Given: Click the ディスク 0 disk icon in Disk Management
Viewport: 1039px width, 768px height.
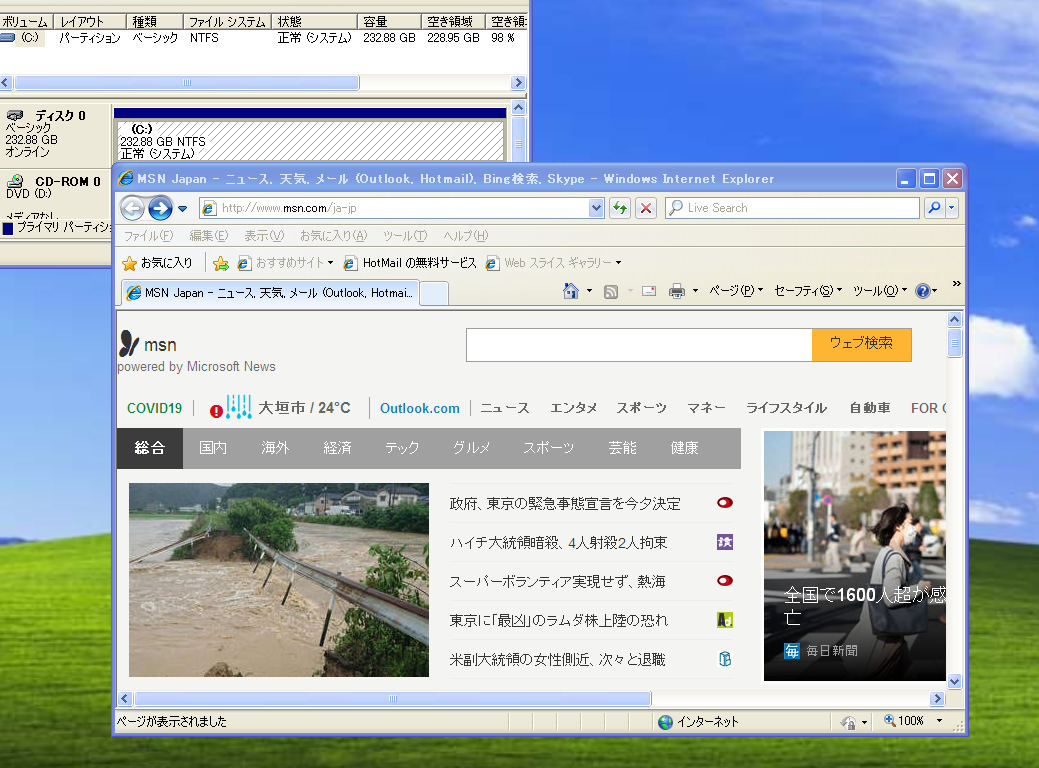Looking at the screenshot, I should click(15, 115).
